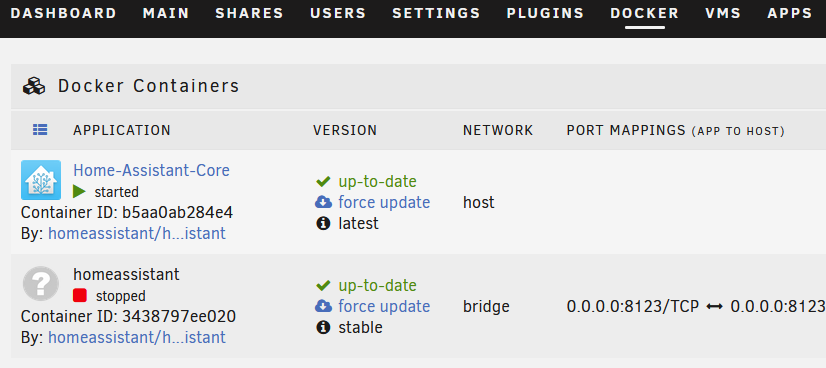
Task: Click the info icon beside latest
Action: pos(322,224)
